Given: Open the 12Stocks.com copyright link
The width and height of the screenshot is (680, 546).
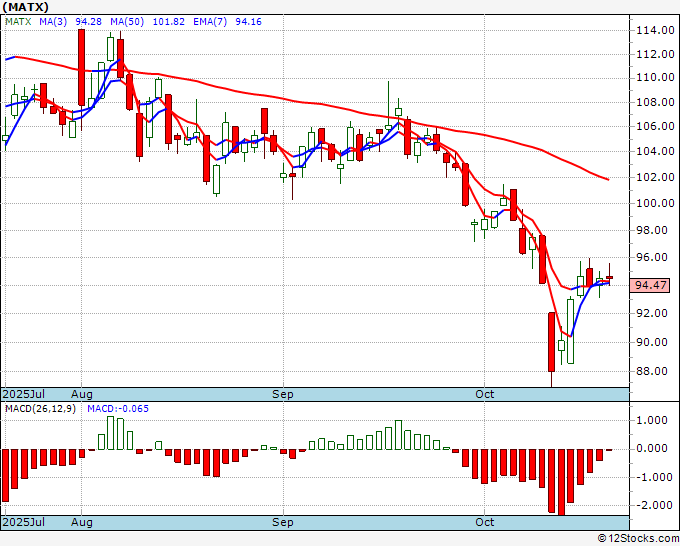Looking at the screenshot, I should [x=638, y=538].
